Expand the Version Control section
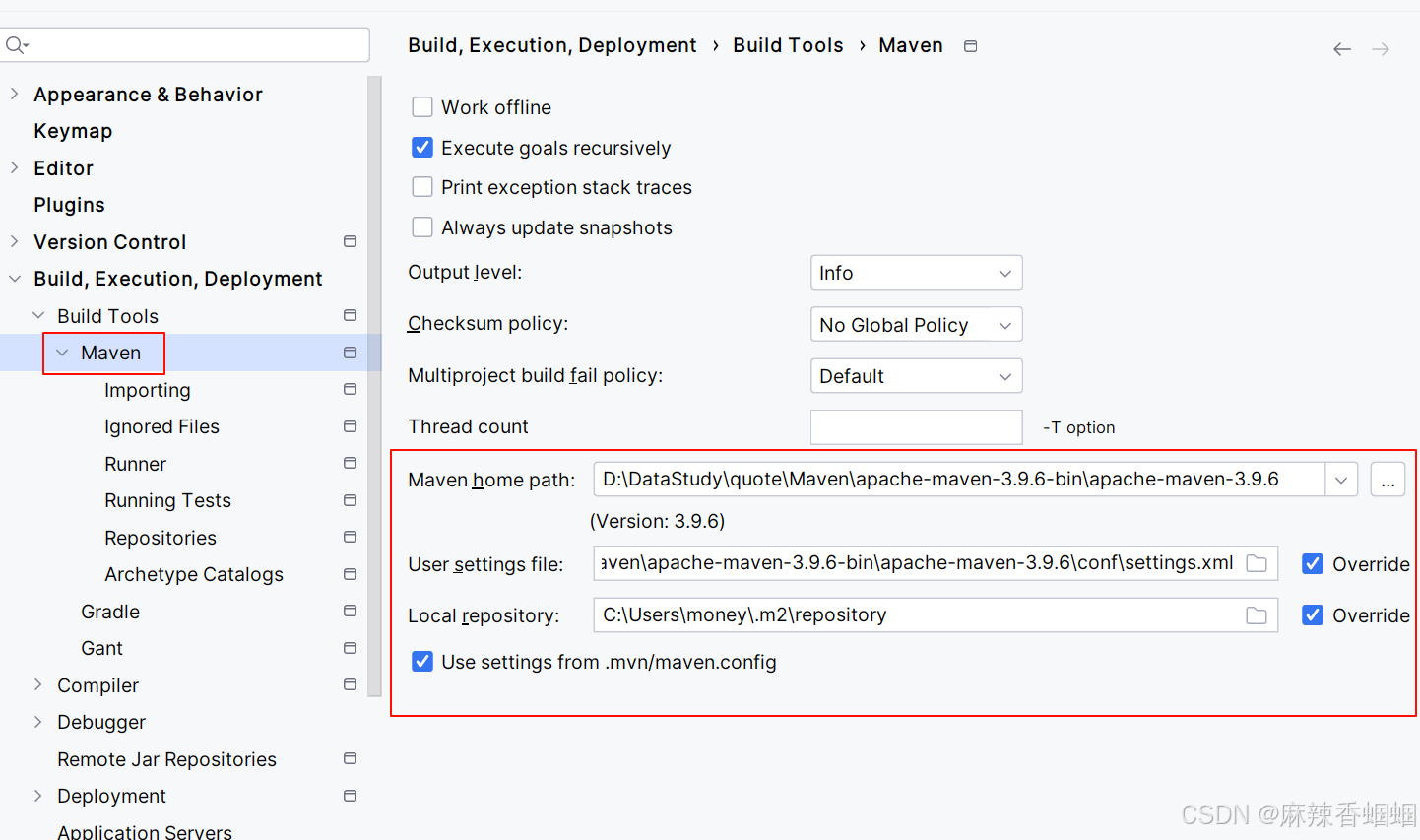 pos(14,241)
